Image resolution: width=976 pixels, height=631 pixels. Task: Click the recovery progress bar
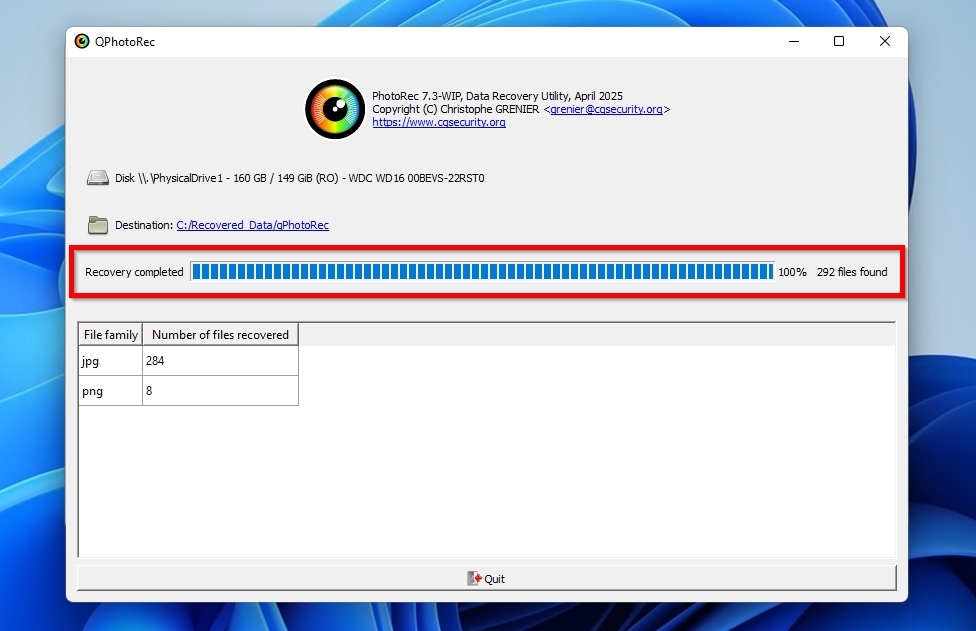(x=482, y=271)
